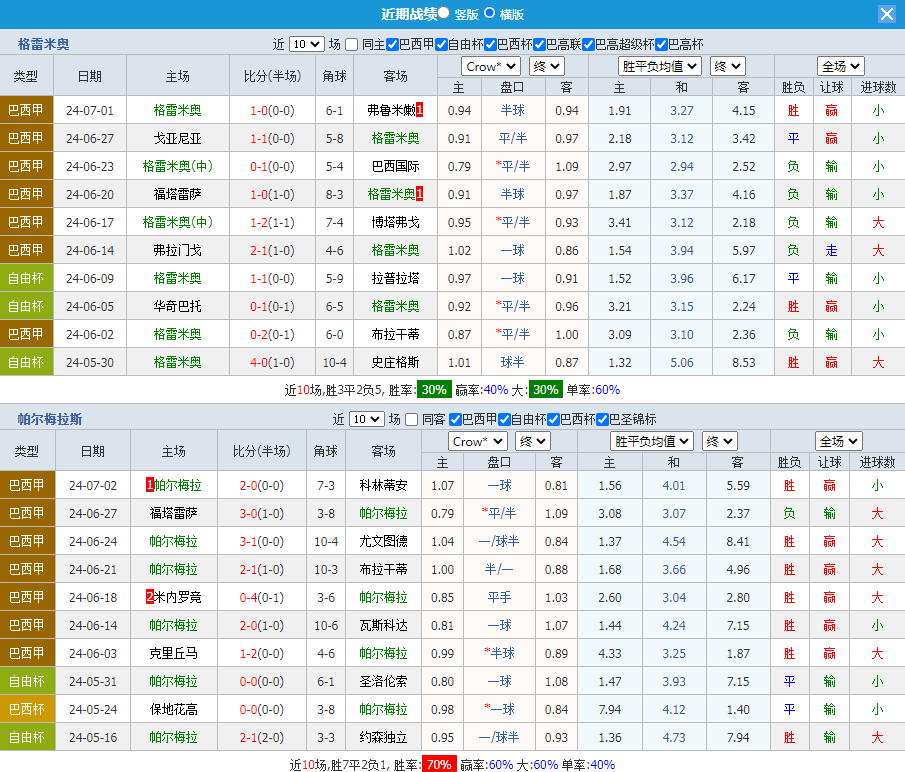Open the home team 戈亚尼亚 link
This screenshot has width=905, height=772.
click(177, 138)
